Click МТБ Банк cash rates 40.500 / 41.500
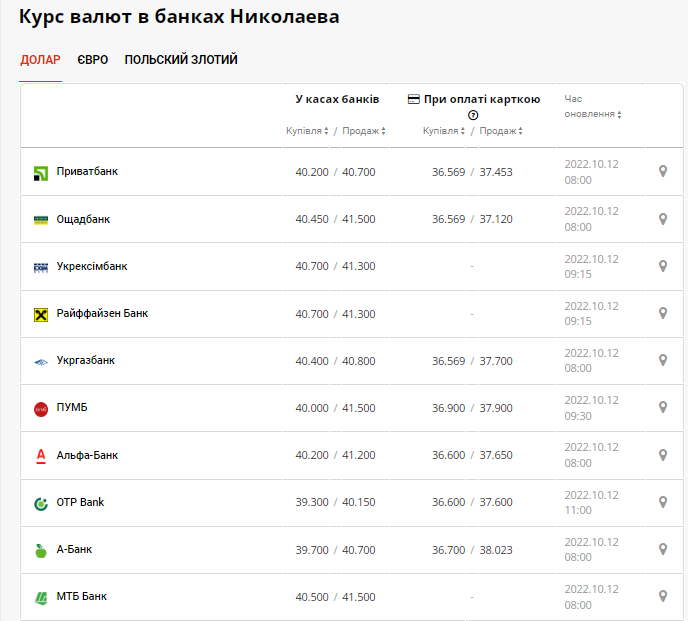 [335, 597]
